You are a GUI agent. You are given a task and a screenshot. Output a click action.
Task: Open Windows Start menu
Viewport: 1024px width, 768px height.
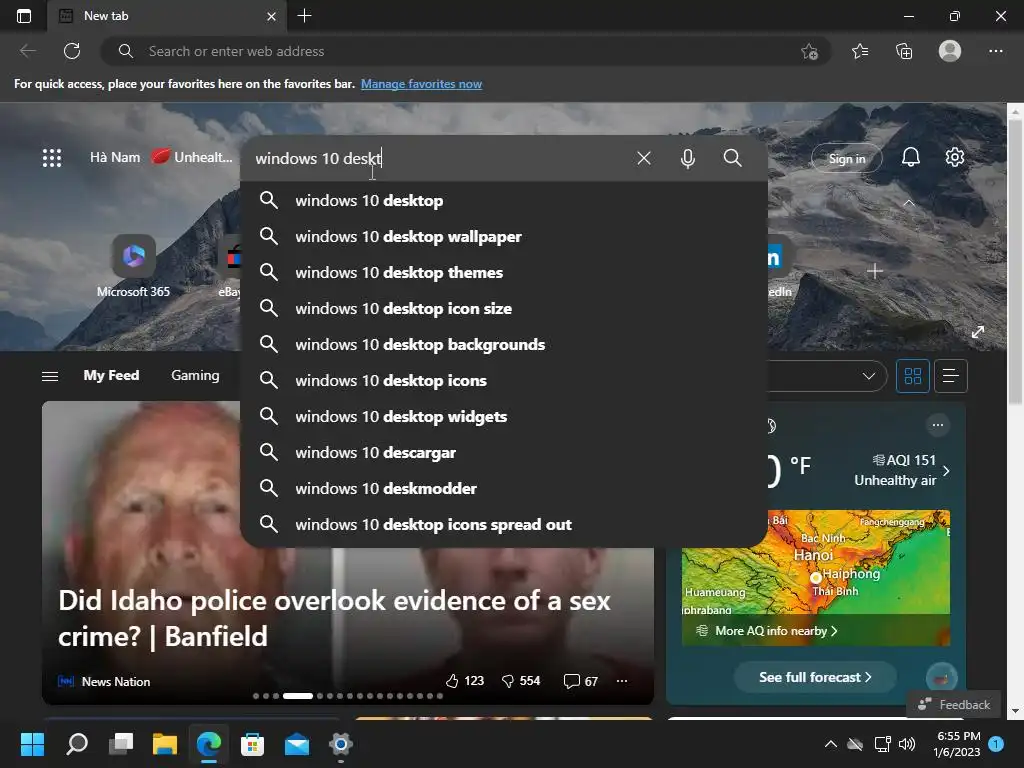tap(32, 744)
